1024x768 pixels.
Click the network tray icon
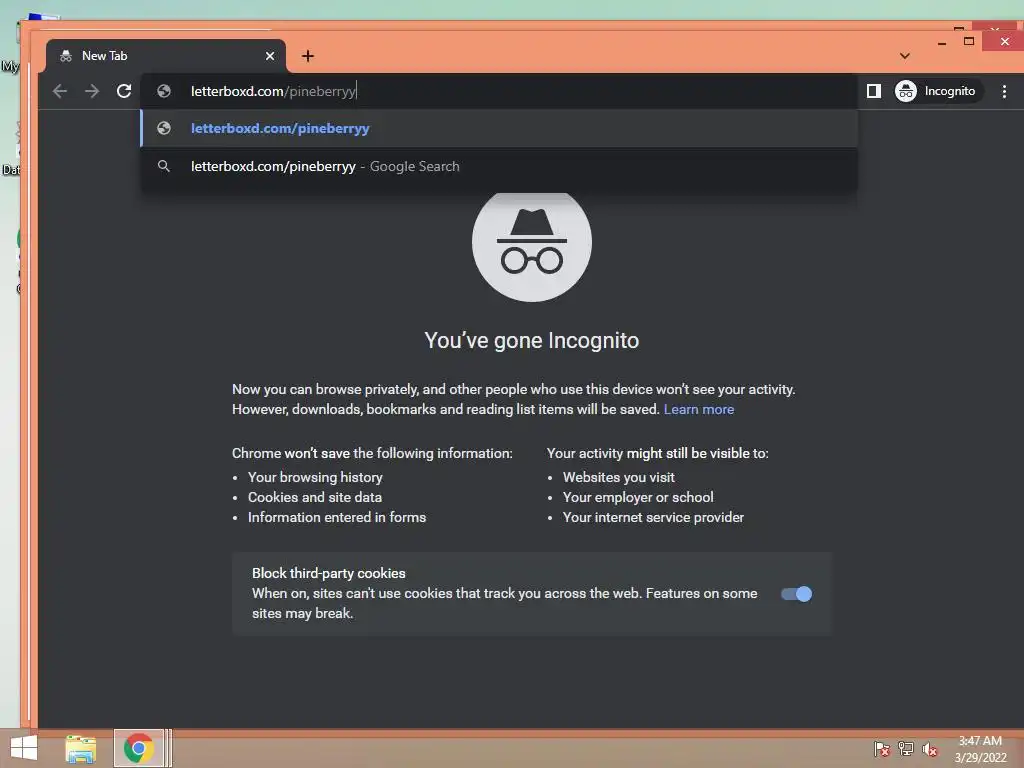point(906,749)
